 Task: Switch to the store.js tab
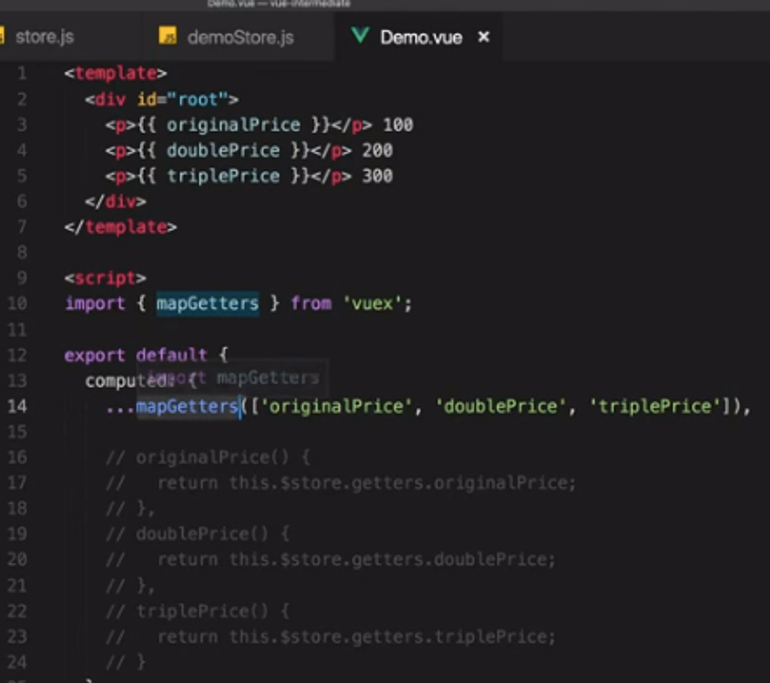click(44, 37)
